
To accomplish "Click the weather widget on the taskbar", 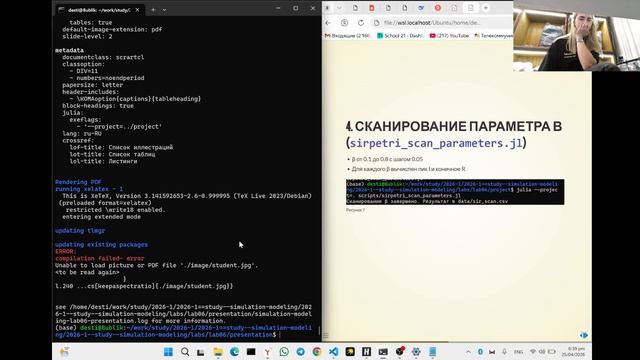I will [x=64, y=352].
